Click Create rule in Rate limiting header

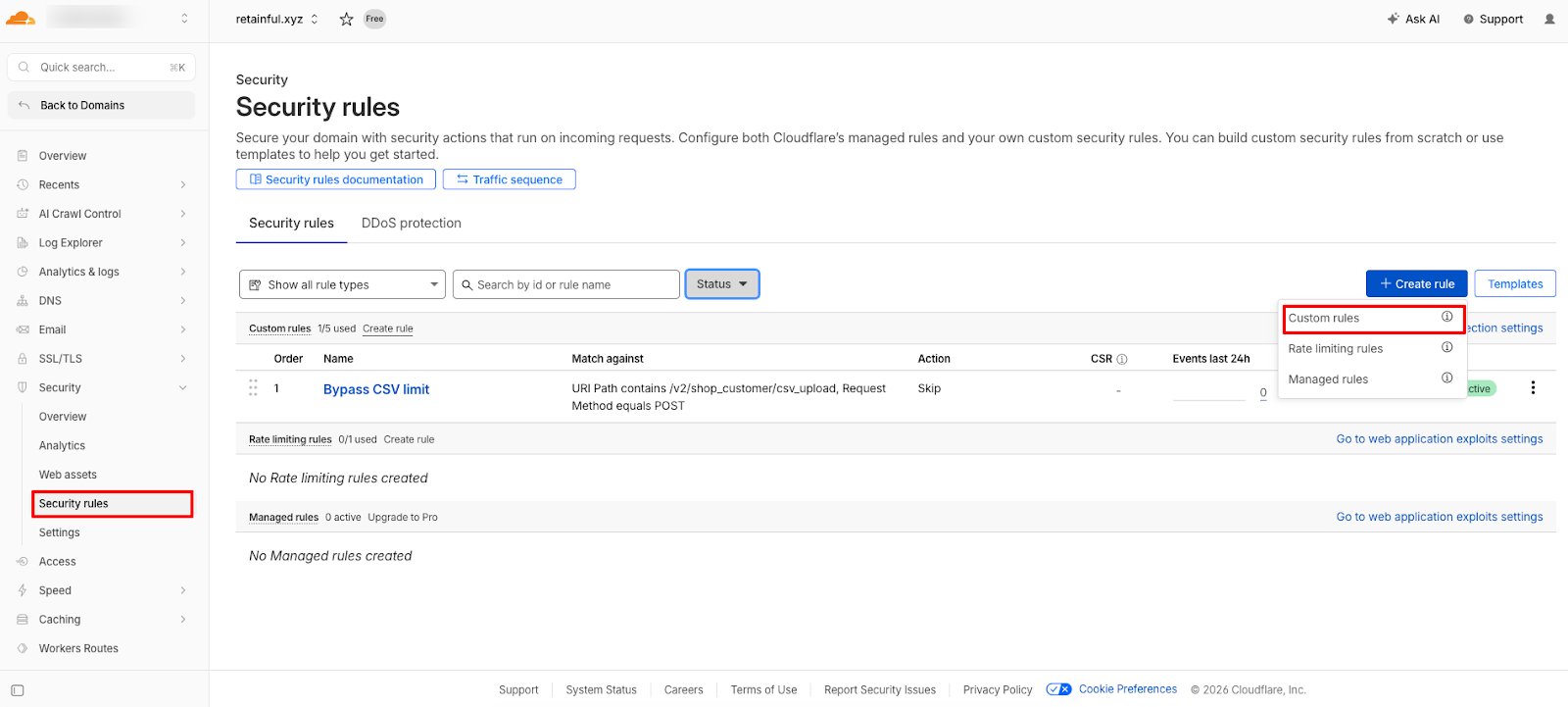[409, 439]
